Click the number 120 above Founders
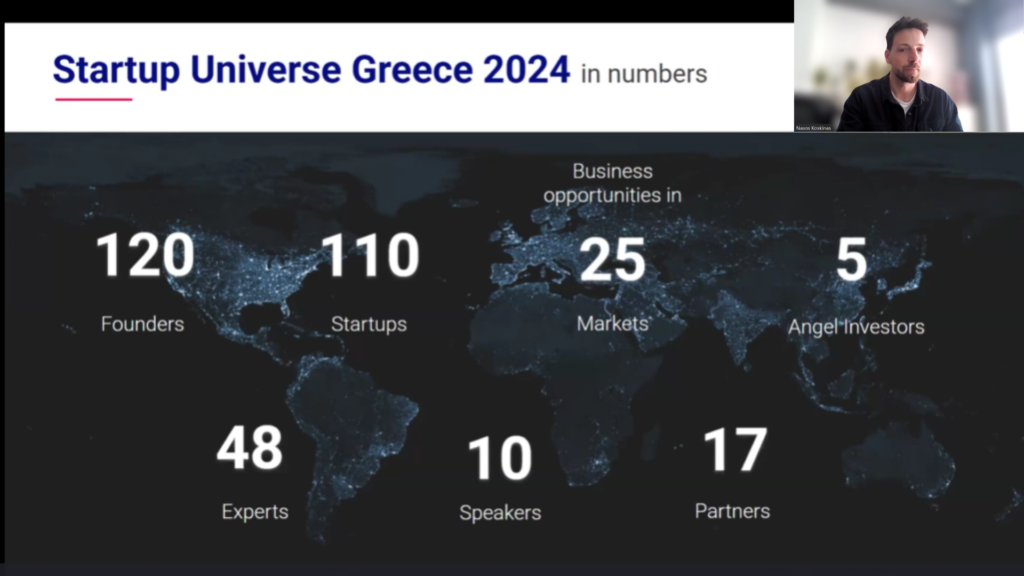This screenshot has height=576, width=1024. tap(145, 255)
